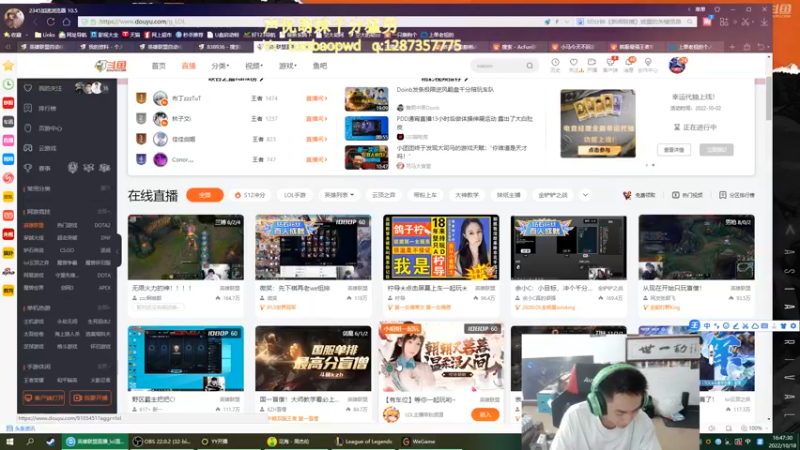Click the 赛事 trophy icon in sidebar

pos(28,168)
